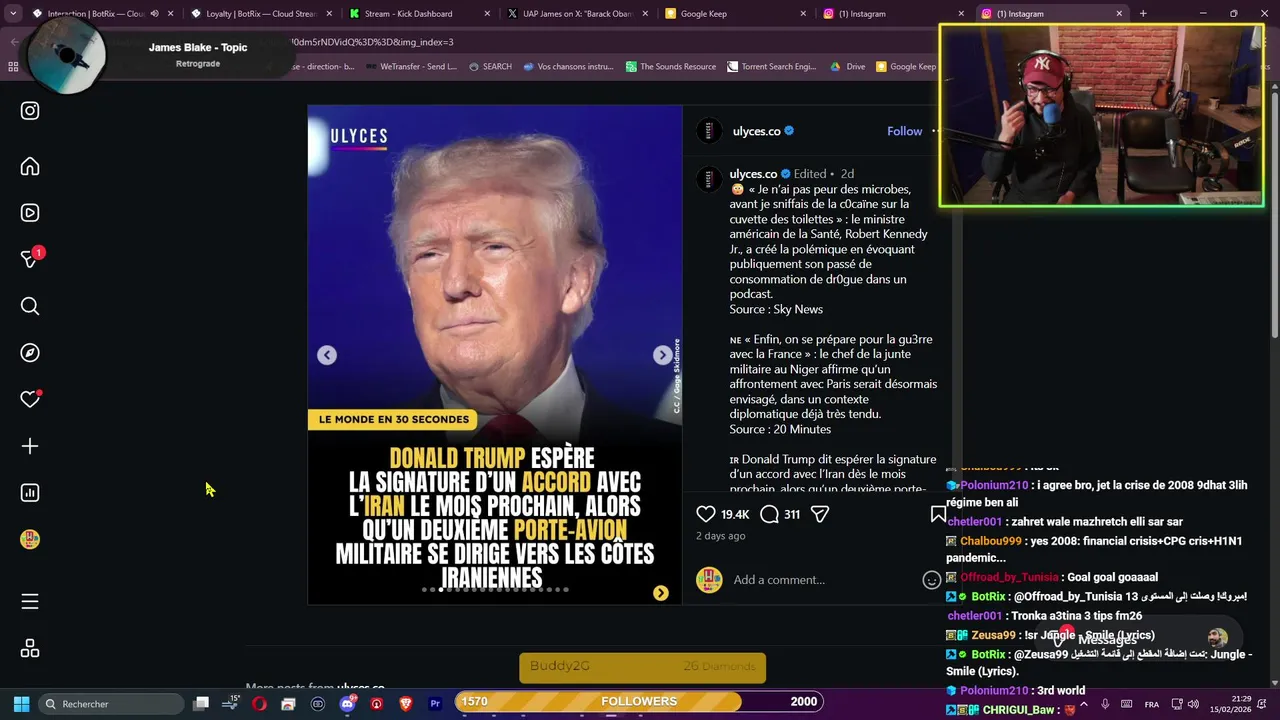Open profile avatar in Instagram sidebar
The height and width of the screenshot is (720, 1280).
pos(30,540)
